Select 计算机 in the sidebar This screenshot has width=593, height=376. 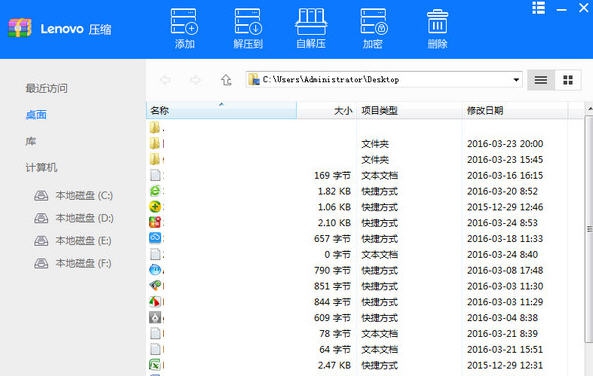41,168
